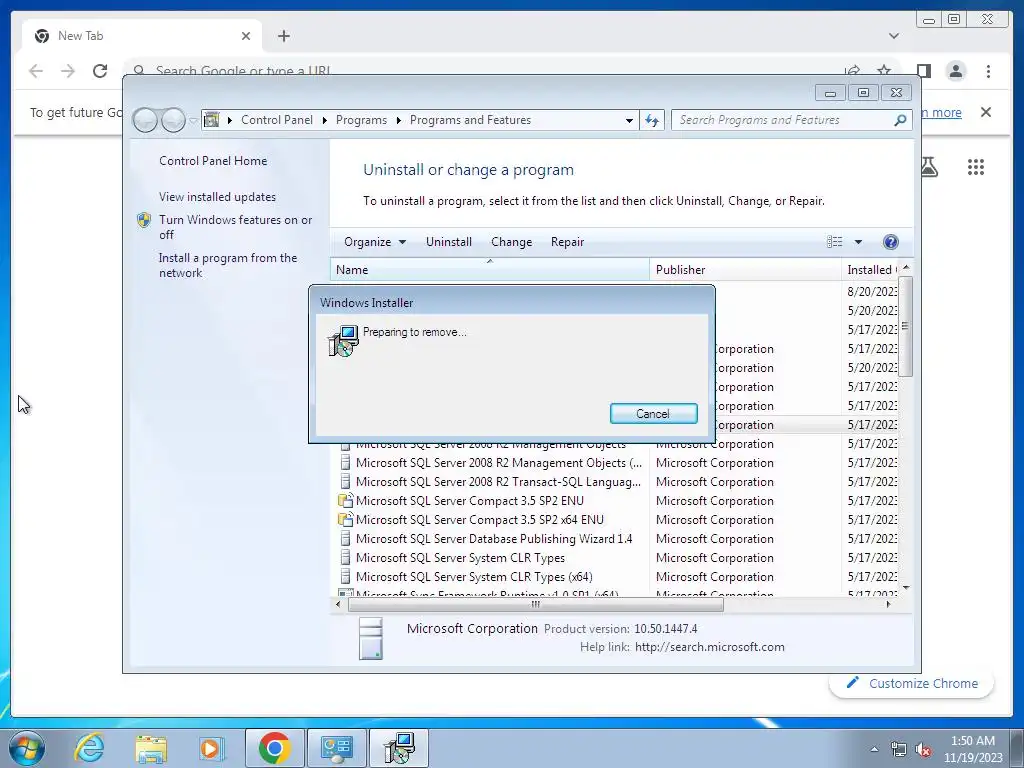The image size is (1024, 768).
Task: Select Microsoft SQL Server Compact 3.5 SP2 x64 ENU
Action: click(479, 520)
